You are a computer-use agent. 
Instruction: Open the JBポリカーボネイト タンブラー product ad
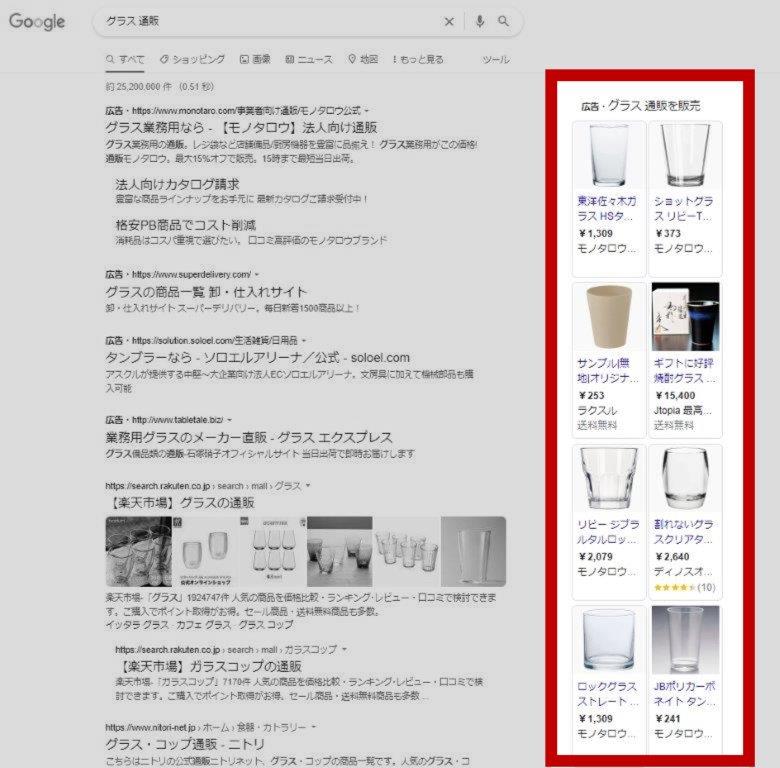(684, 694)
